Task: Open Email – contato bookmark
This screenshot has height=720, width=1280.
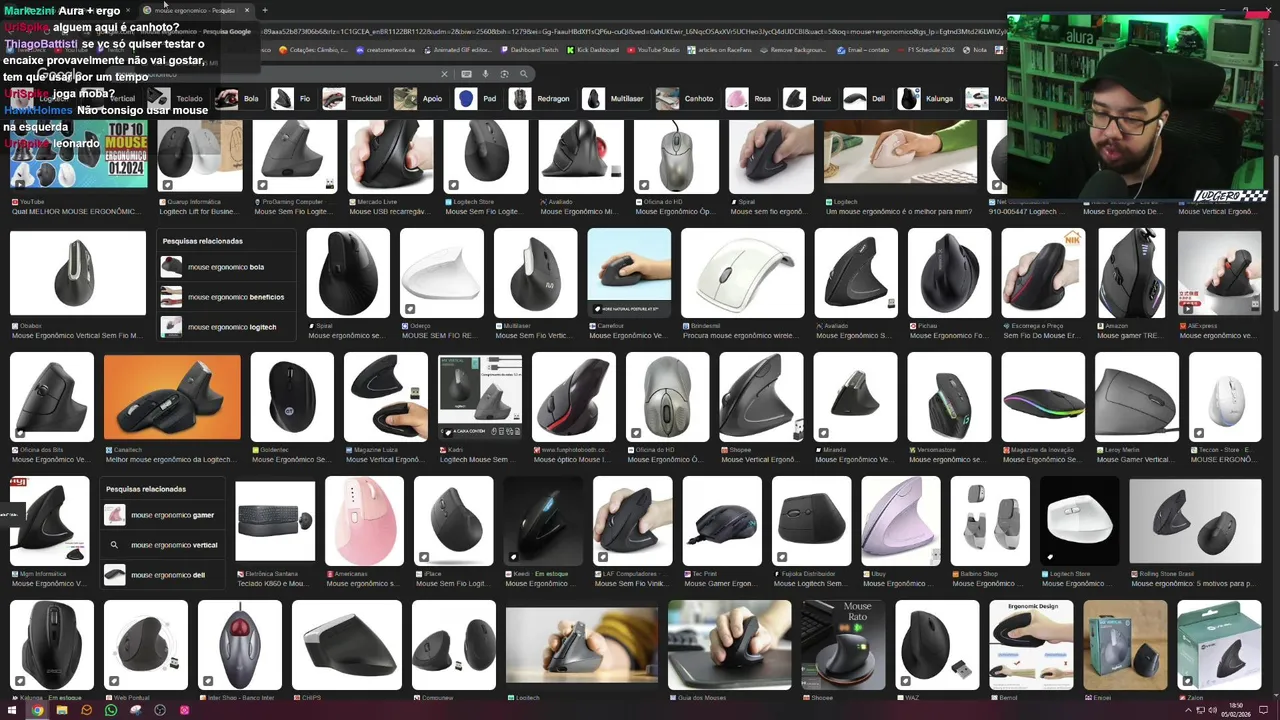Action: pos(861,50)
